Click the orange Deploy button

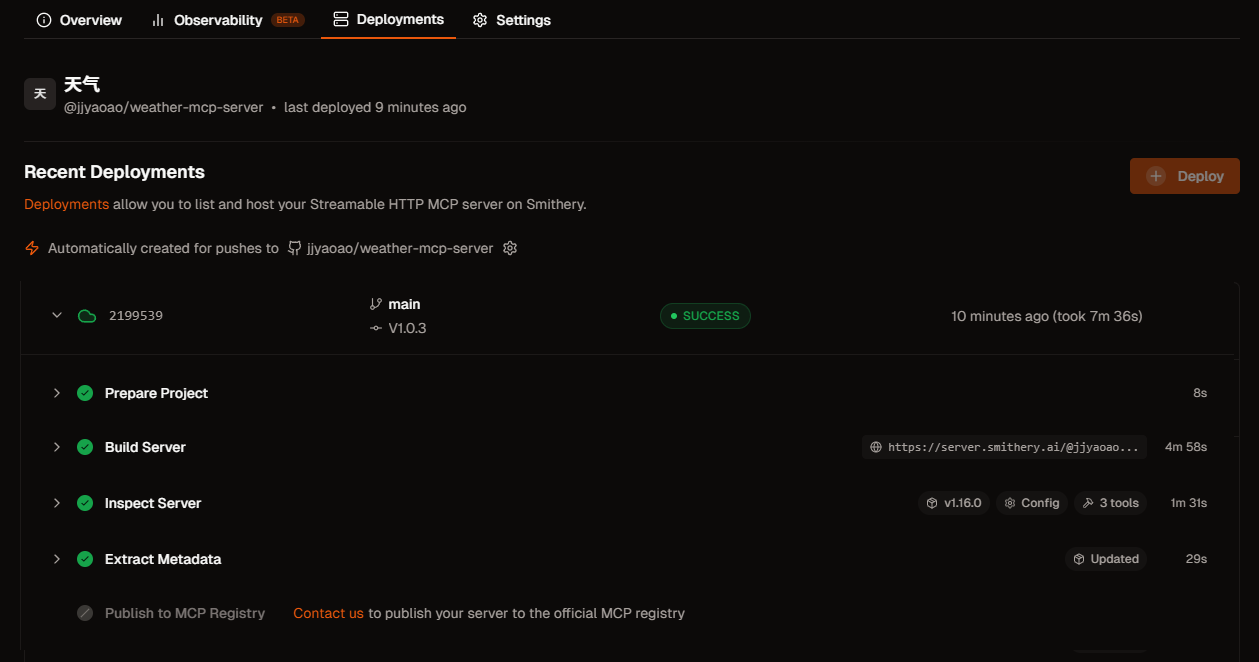click(x=1184, y=176)
